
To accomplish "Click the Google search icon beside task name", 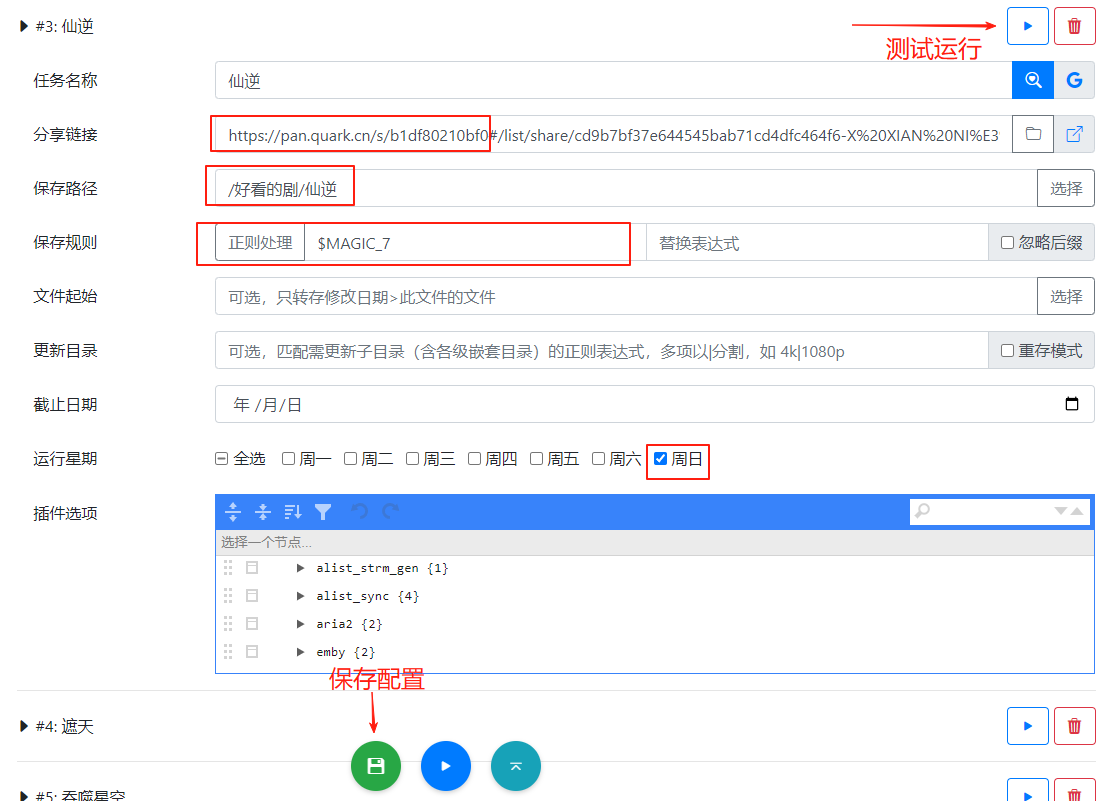I will click(x=1074, y=80).
